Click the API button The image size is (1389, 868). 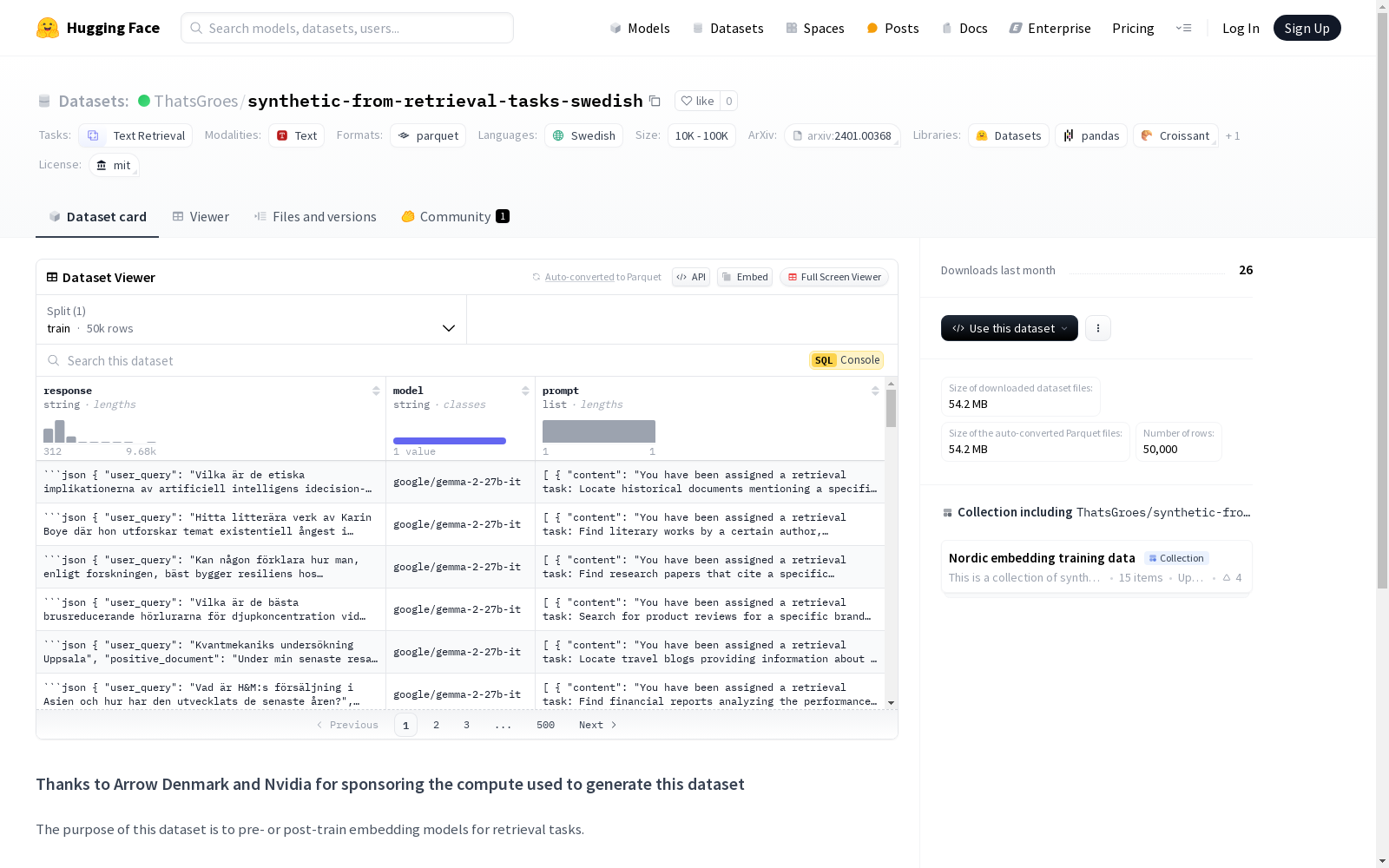pyautogui.click(x=691, y=277)
